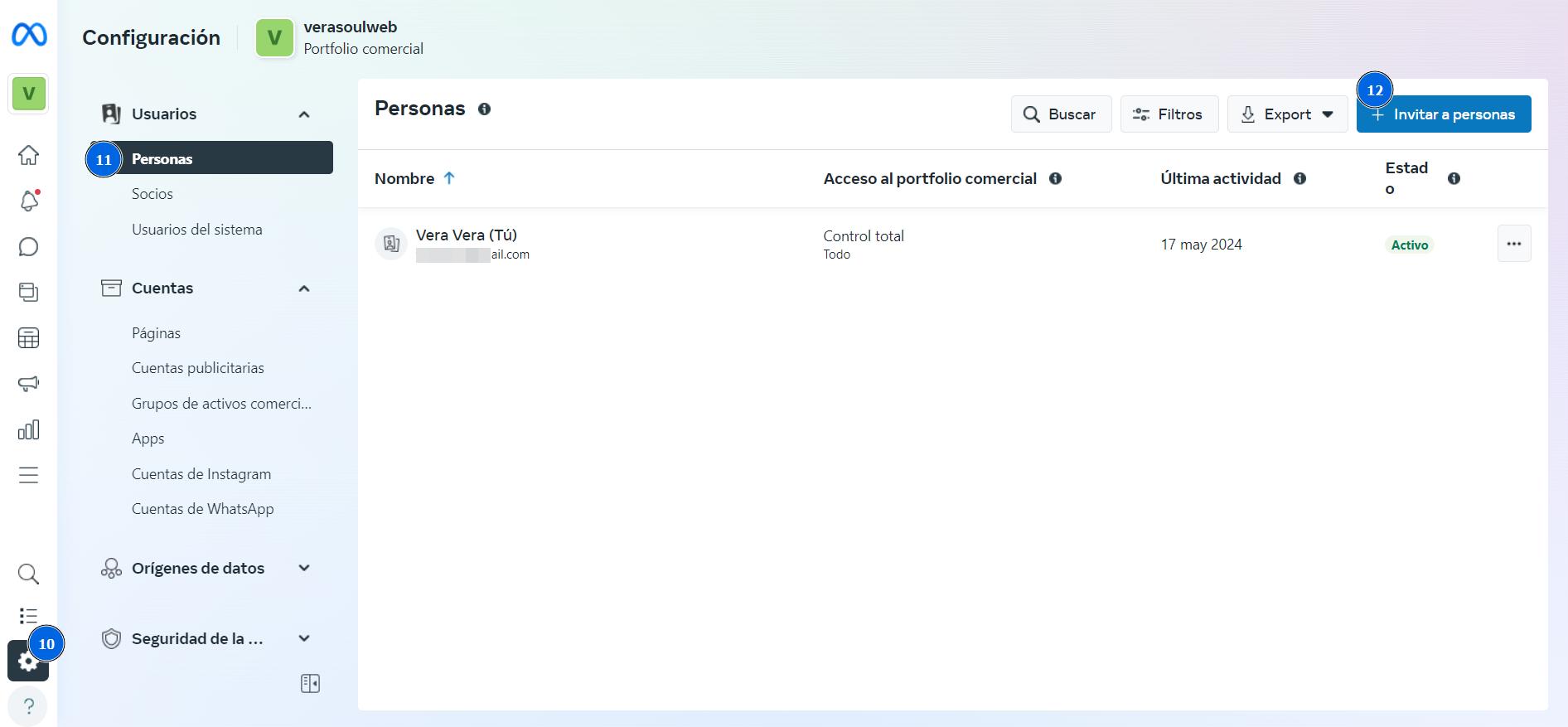The height and width of the screenshot is (727, 1568).
Task: Open the settings gear icon
Action: coord(28,661)
